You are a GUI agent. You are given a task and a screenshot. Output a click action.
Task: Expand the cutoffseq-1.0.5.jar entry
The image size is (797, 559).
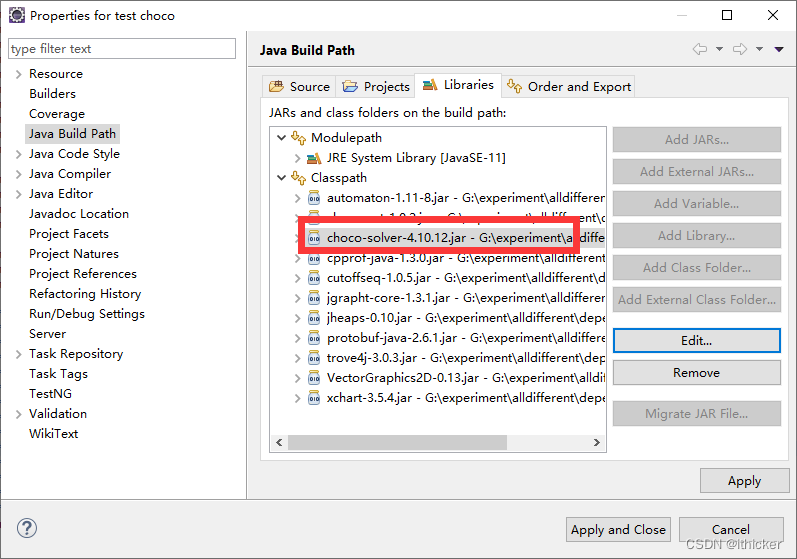(297, 278)
